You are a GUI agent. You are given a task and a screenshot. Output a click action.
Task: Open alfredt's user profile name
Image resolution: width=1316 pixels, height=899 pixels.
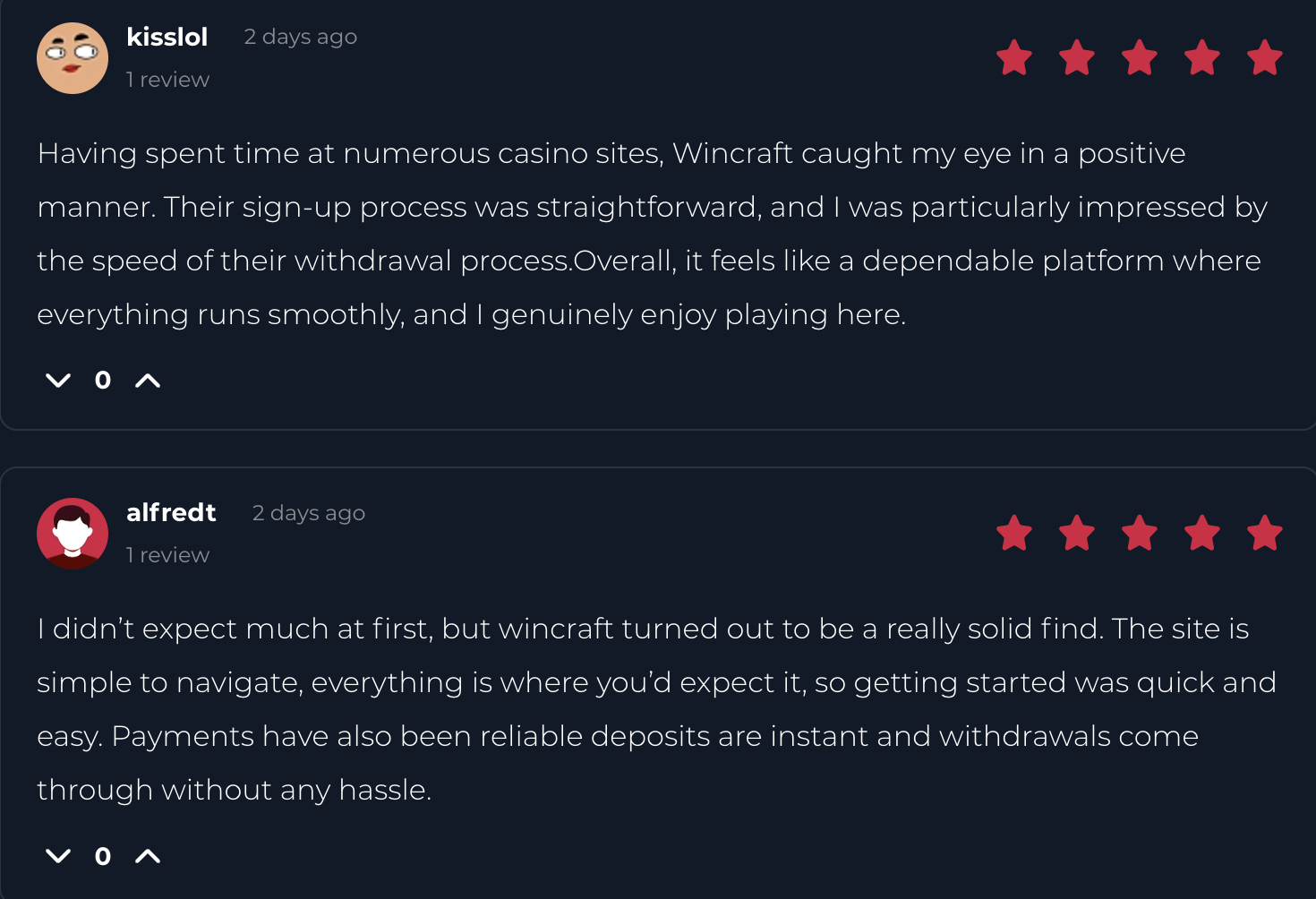pyautogui.click(x=171, y=512)
